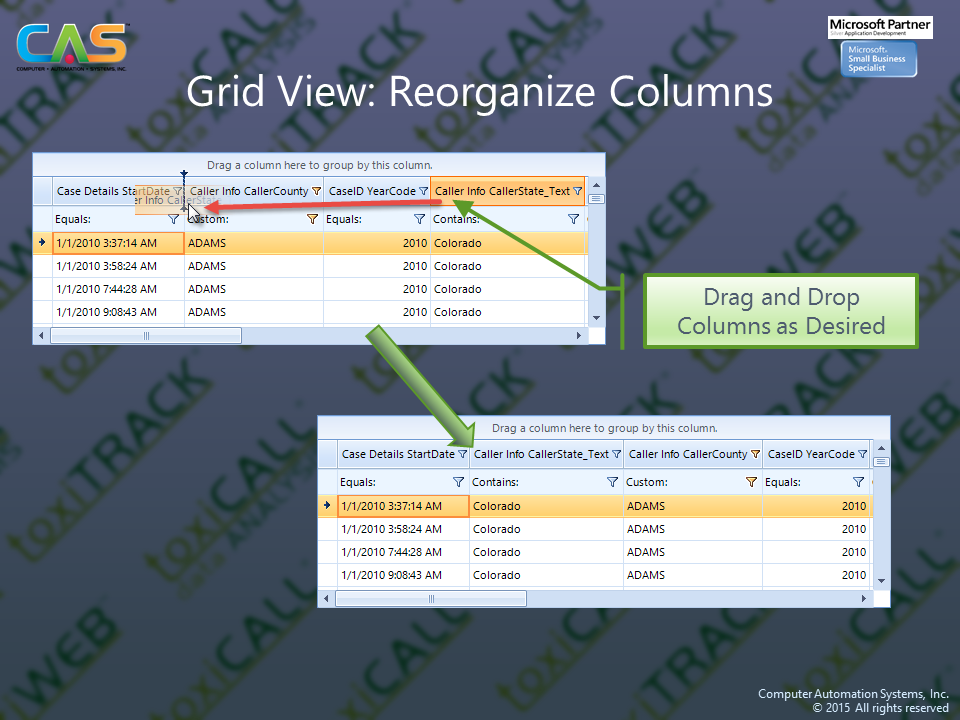Screen dimensions: 960x720
Task: Click the Microsoft Partner badge
Action: (x=880, y=27)
